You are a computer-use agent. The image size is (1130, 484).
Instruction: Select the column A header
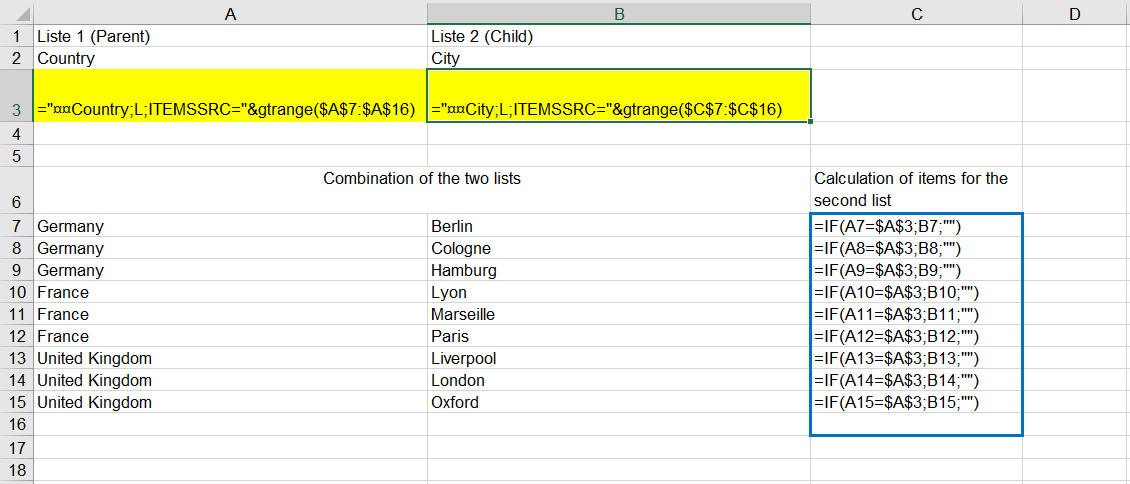tap(231, 13)
